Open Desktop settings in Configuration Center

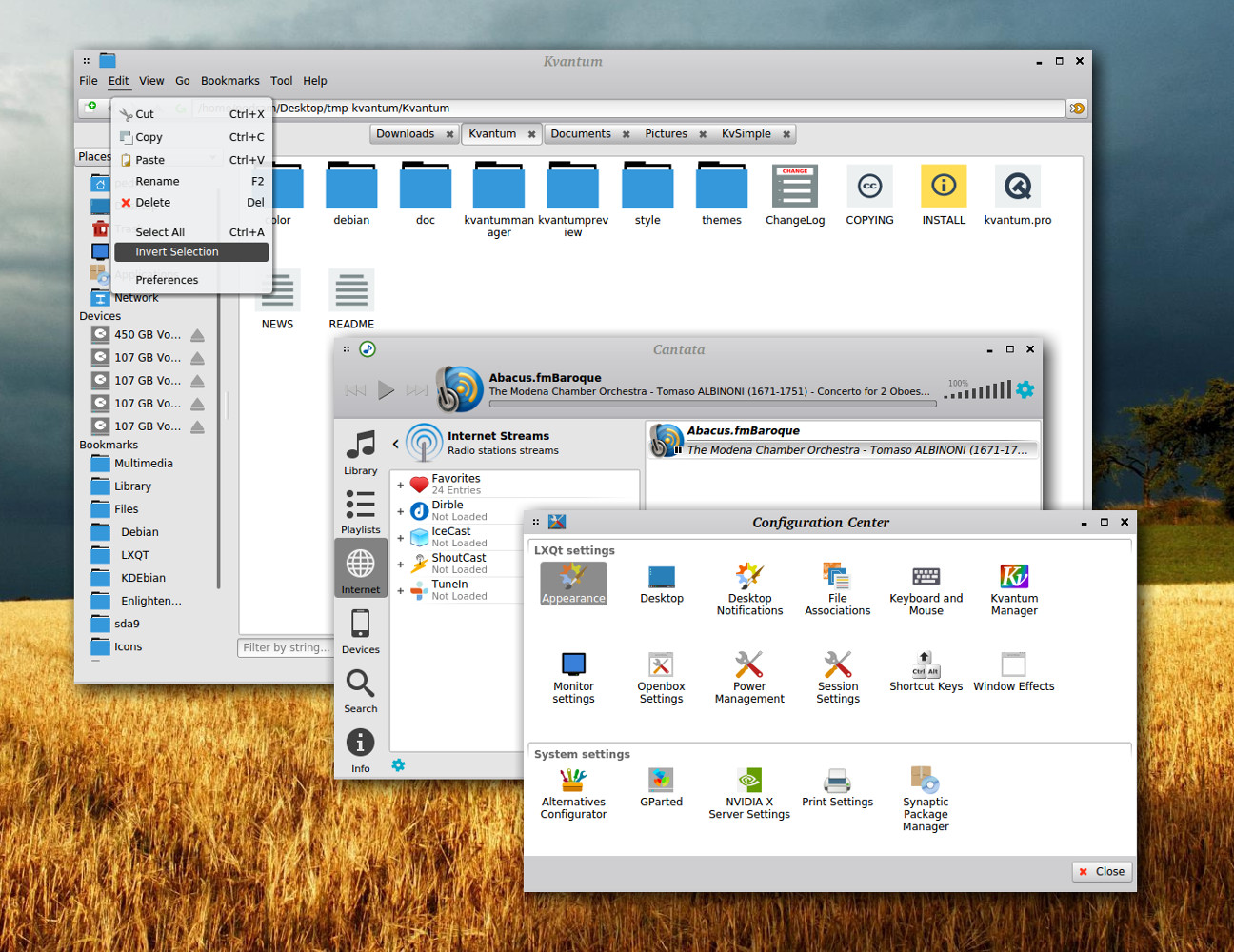[x=662, y=584]
